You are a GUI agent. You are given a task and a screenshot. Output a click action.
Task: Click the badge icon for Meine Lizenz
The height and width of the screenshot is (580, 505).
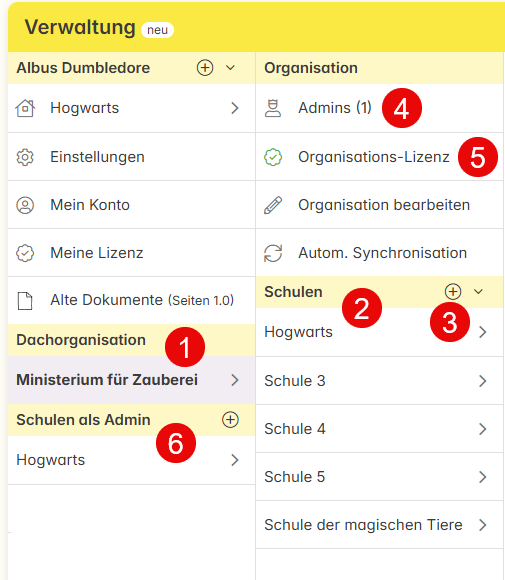25,253
